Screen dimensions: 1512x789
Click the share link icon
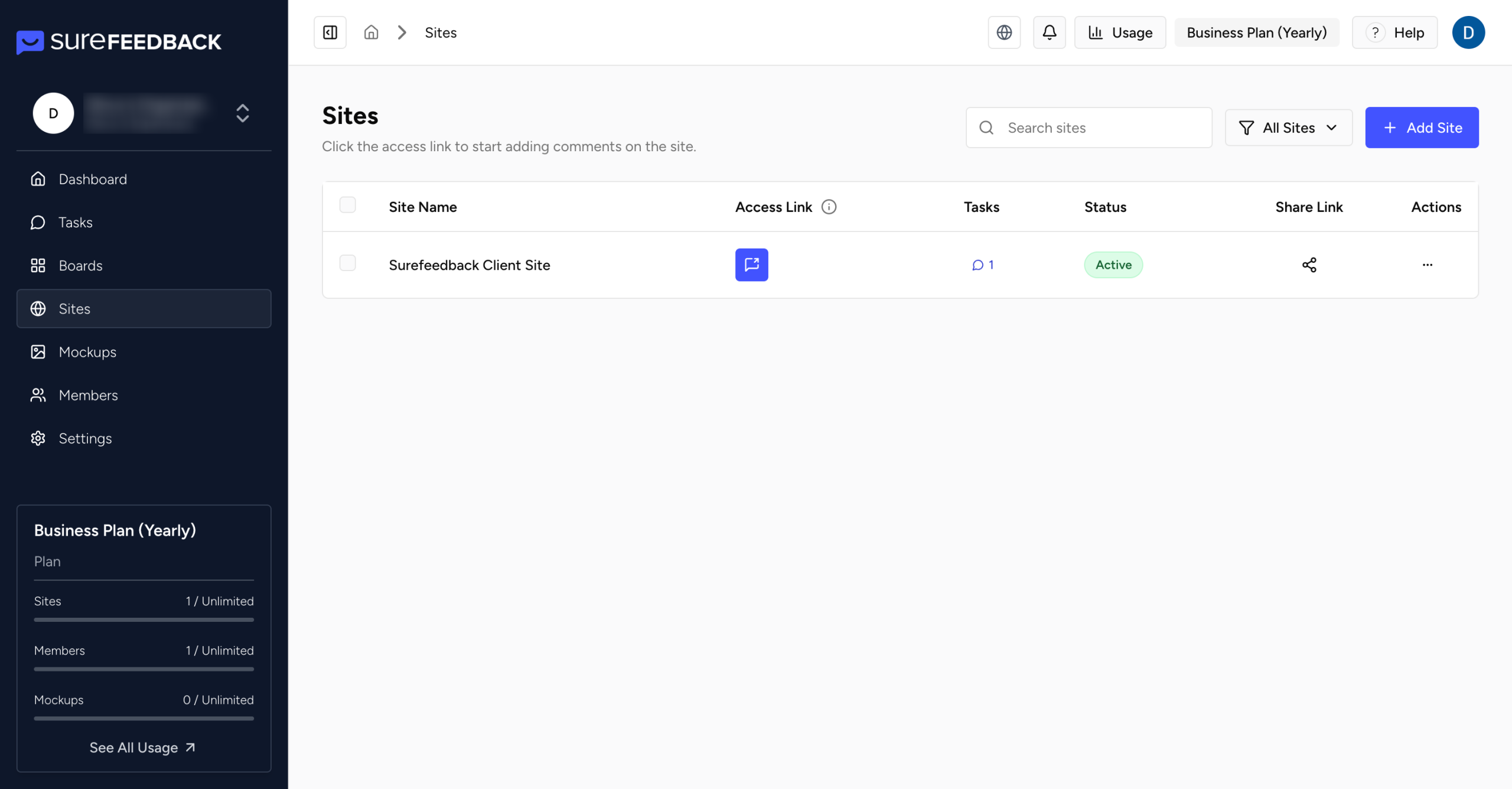tap(1309, 265)
